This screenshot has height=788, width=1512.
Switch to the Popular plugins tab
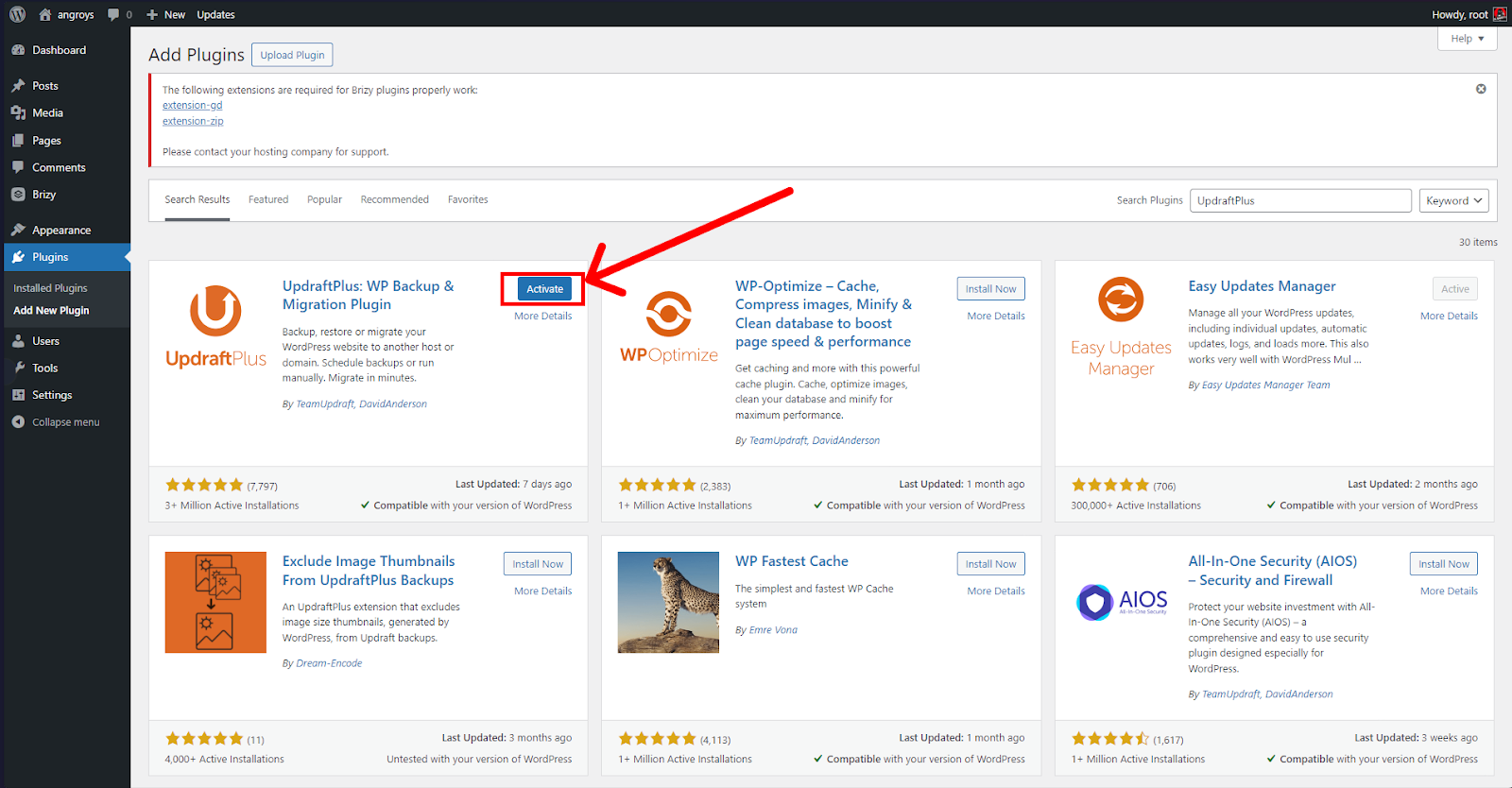point(324,199)
